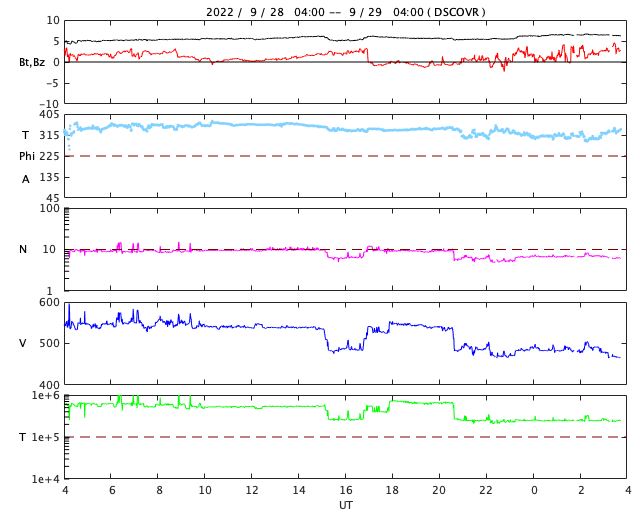Click the '45' tick on the Phi panel

53,198
